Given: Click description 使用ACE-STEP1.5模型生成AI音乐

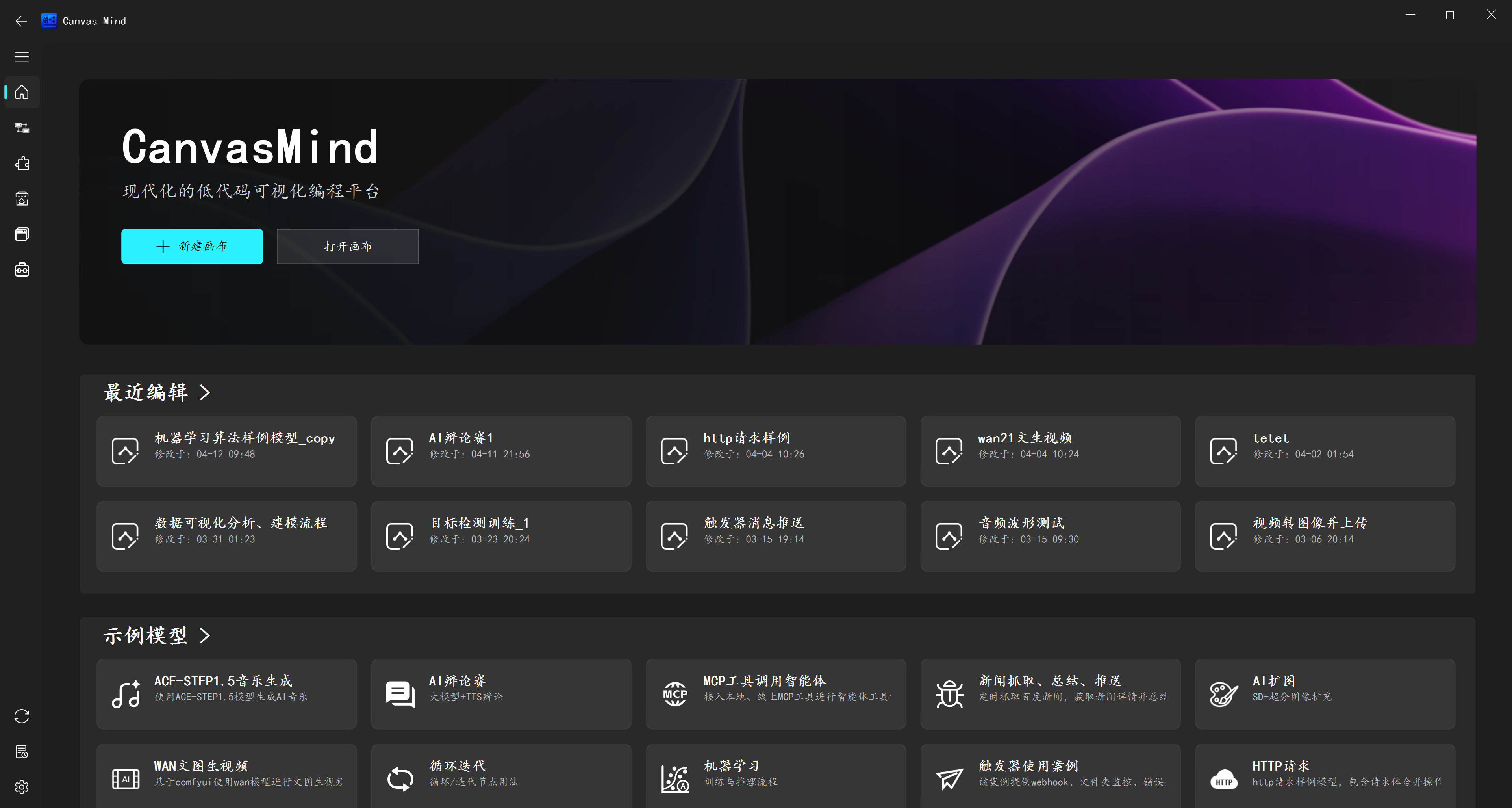Looking at the screenshot, I should click(x=231, y=697).
